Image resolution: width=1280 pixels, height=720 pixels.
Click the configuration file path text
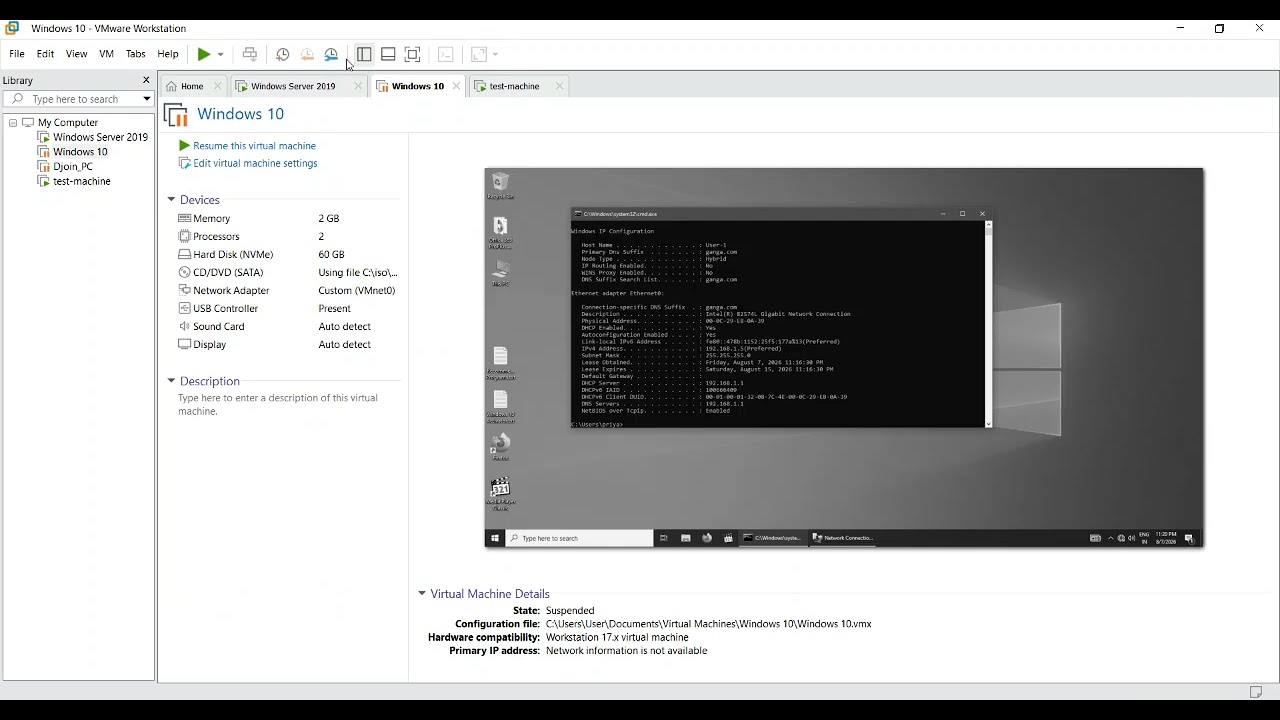[709, 624]
